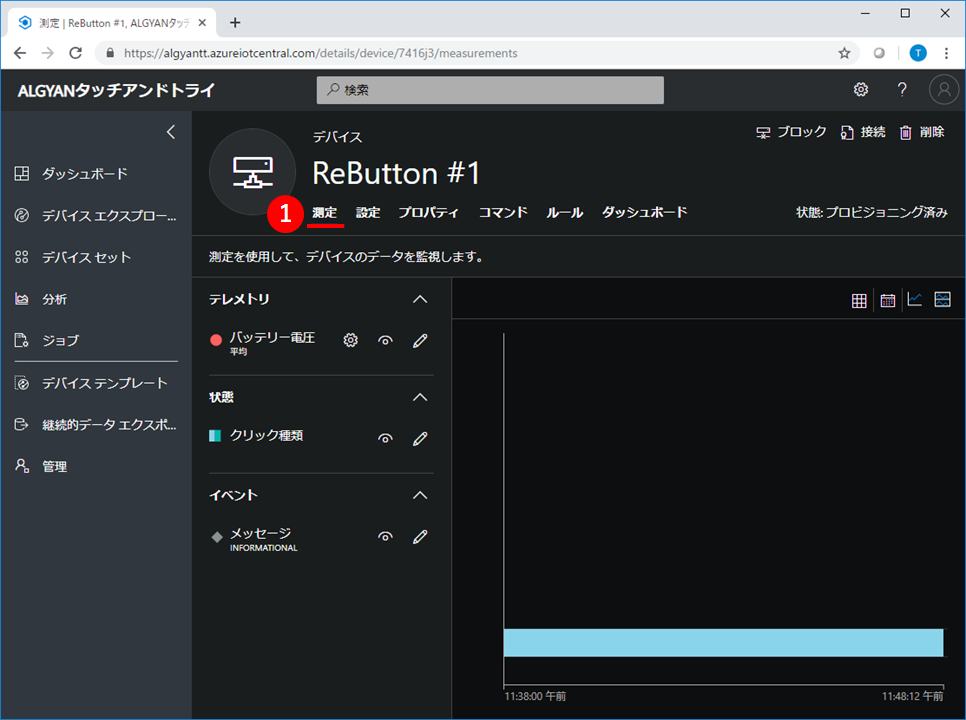The width and height of the screenshot is (966, 720).
Task: Click the 検索 search field
Action: 490,90
